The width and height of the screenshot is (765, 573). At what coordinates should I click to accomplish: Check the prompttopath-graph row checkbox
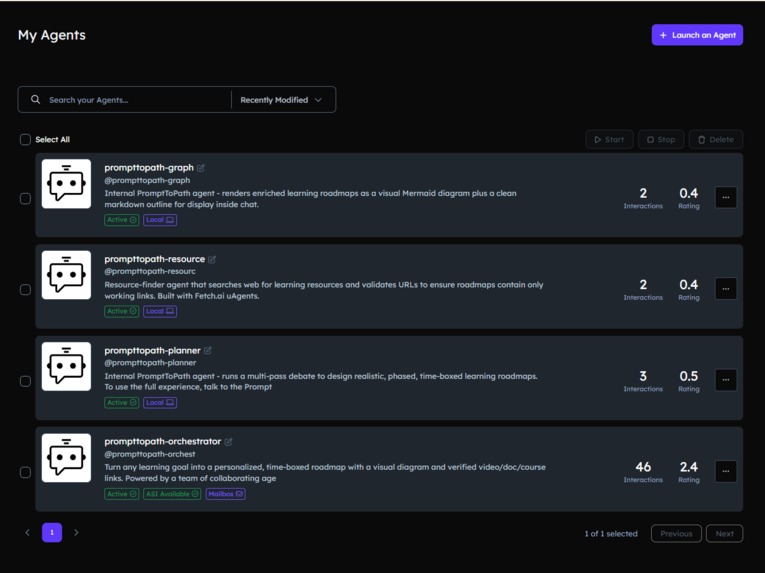pos(25,199)
